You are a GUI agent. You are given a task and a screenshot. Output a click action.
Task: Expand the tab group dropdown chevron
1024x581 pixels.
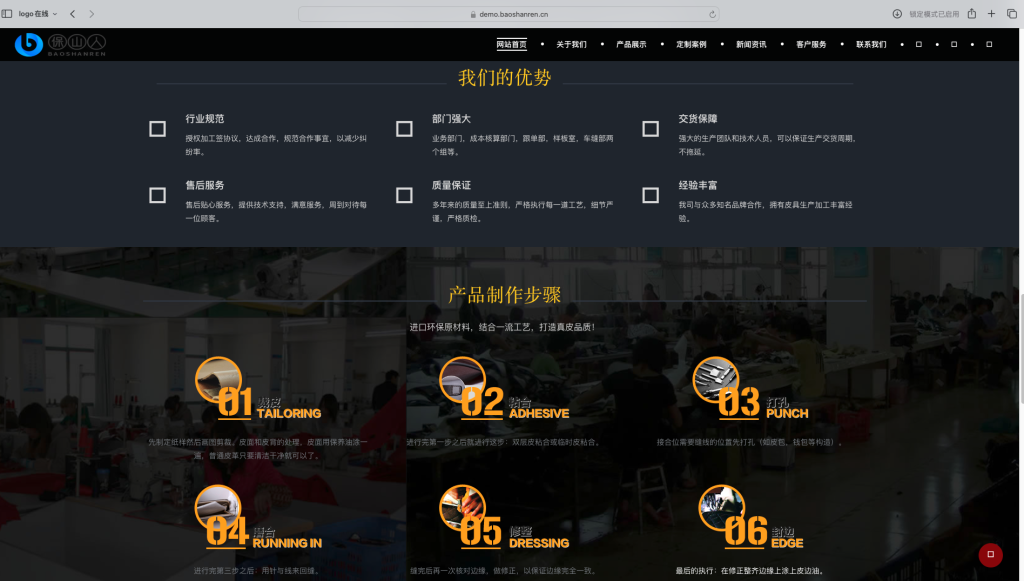(x=54, y=14)
